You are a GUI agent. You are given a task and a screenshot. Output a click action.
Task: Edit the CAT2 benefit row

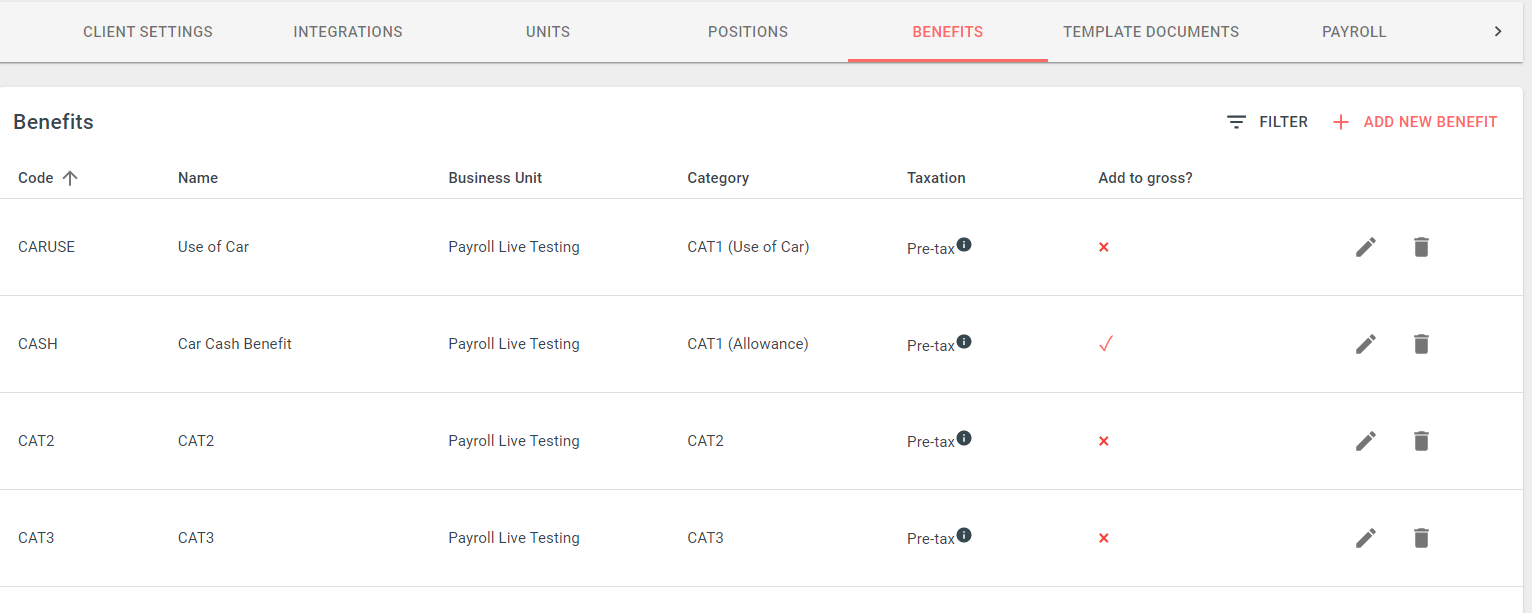[x=1366, y=441]
